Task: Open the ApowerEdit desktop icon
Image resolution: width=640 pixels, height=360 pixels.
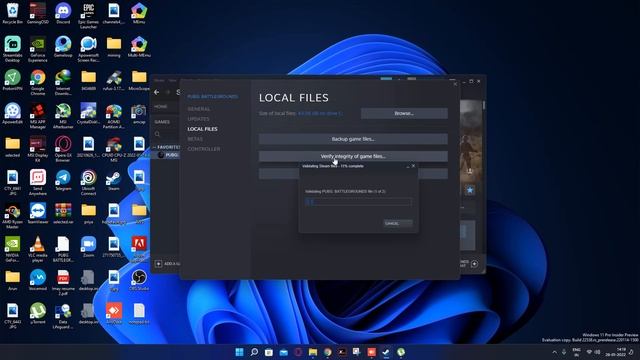Action: coord(13,113)
